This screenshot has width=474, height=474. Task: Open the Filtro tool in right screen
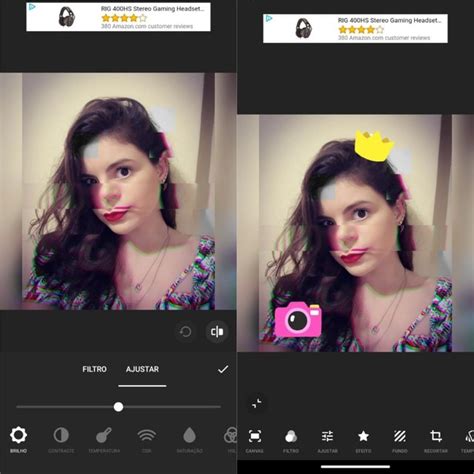click(291, 441)
